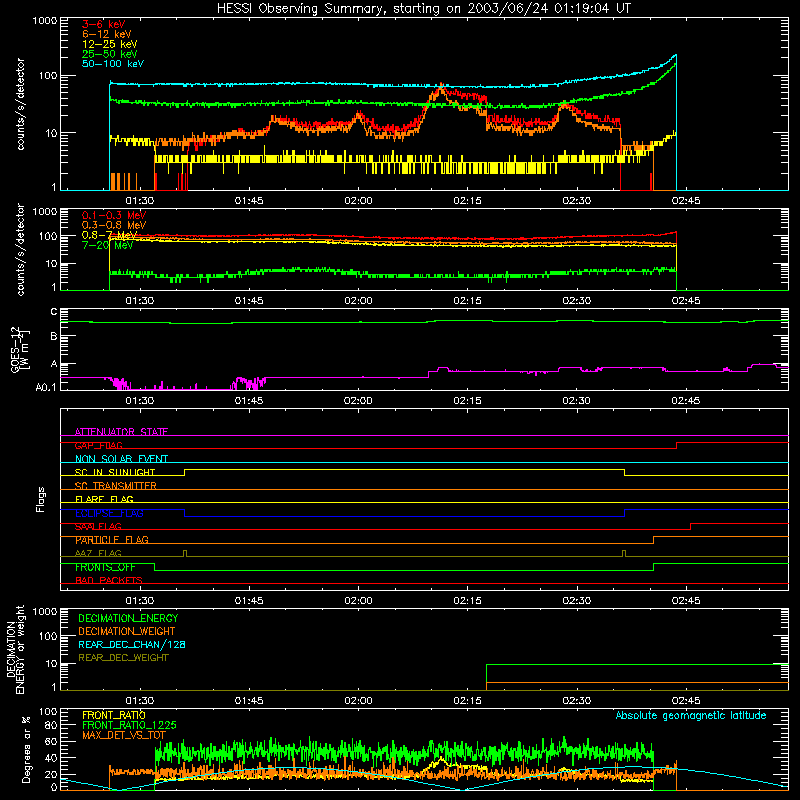Click the GOES-12 axis title
The image size is (800, 800).
coord(19,349)
